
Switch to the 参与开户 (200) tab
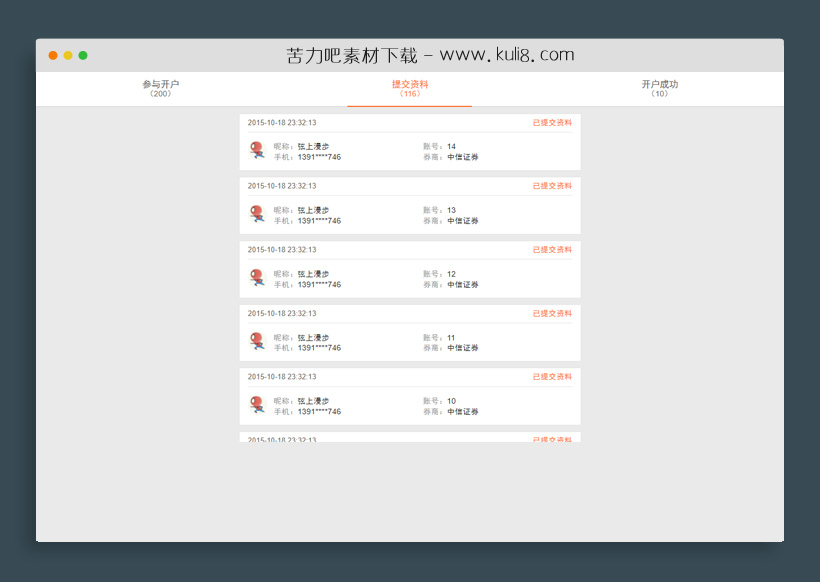coord(161,89)
